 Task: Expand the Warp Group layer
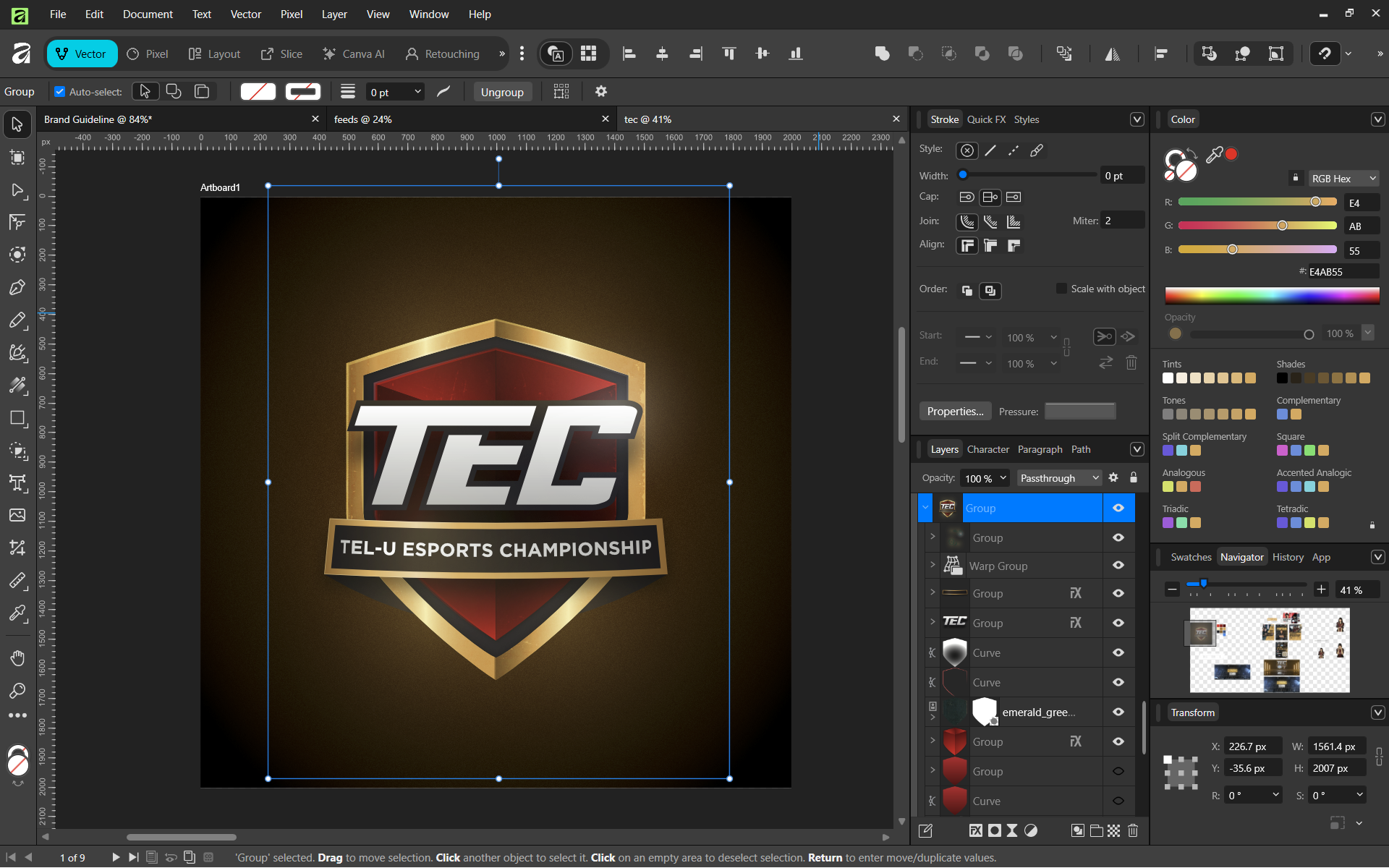[x=933, y=564]
